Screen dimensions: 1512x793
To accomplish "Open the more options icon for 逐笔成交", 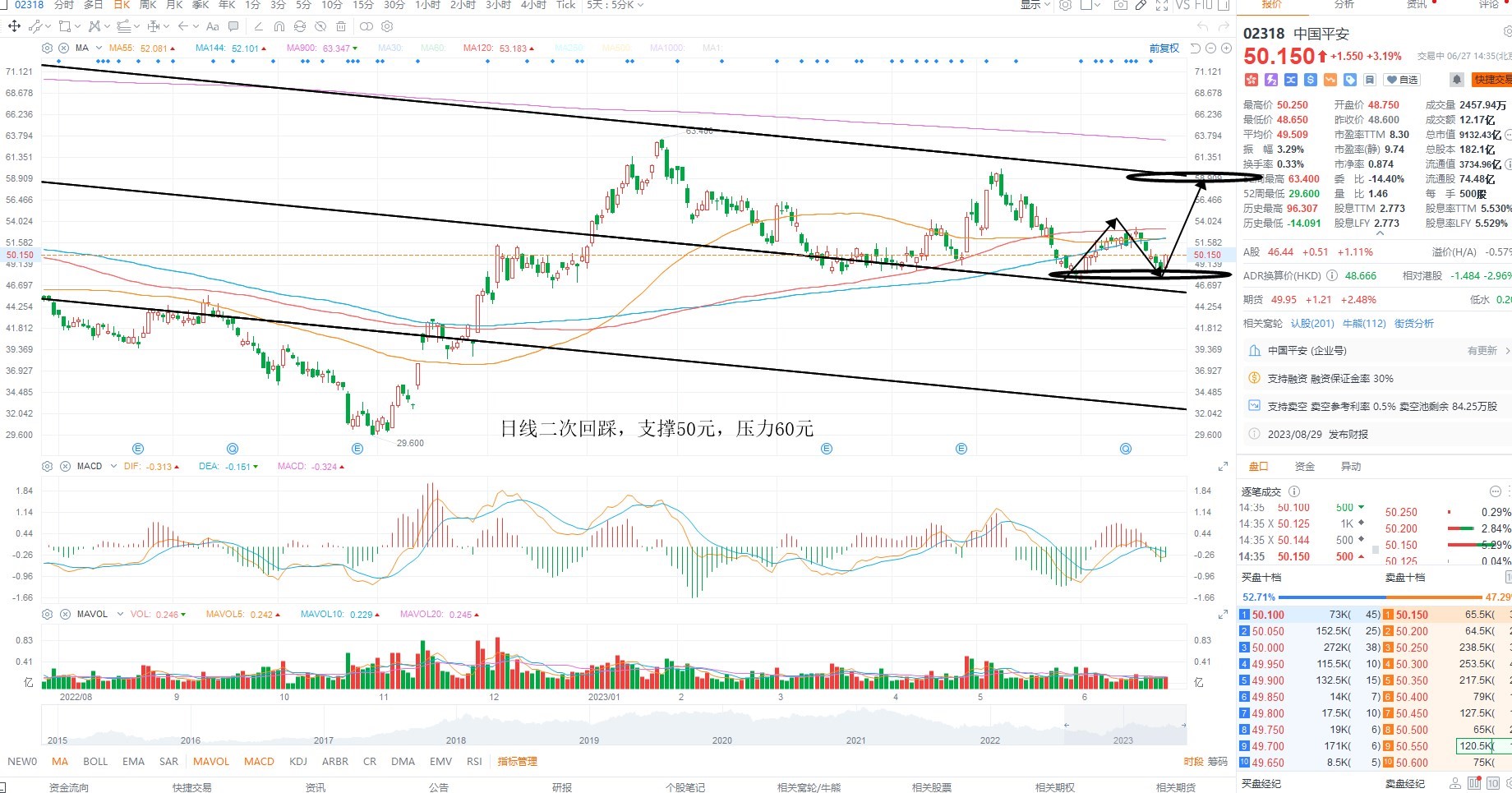I will (1495, 491).
